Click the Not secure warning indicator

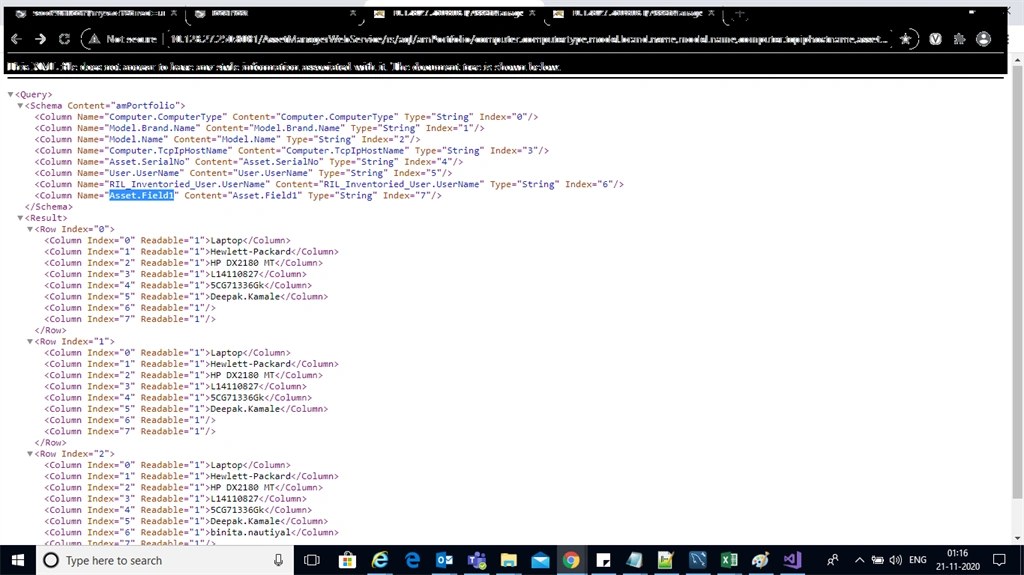click(x=123, y=39)
